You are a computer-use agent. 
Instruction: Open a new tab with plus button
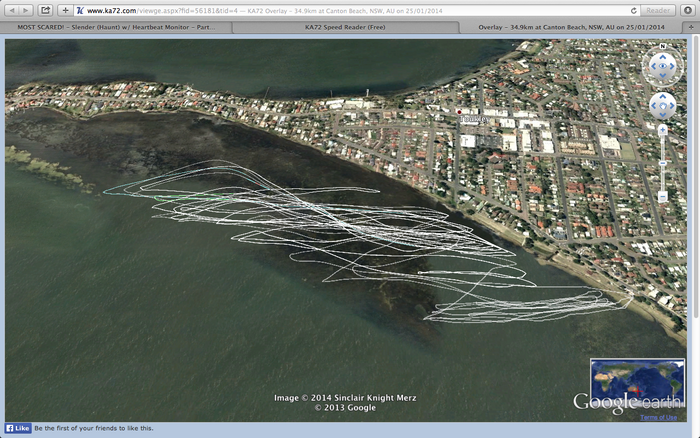coord(691,28)
